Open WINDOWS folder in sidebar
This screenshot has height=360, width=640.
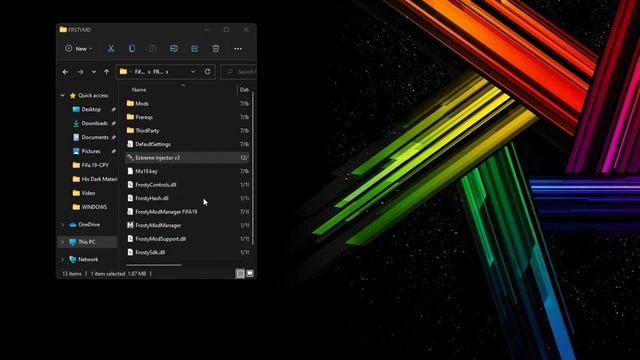[94, 207]
